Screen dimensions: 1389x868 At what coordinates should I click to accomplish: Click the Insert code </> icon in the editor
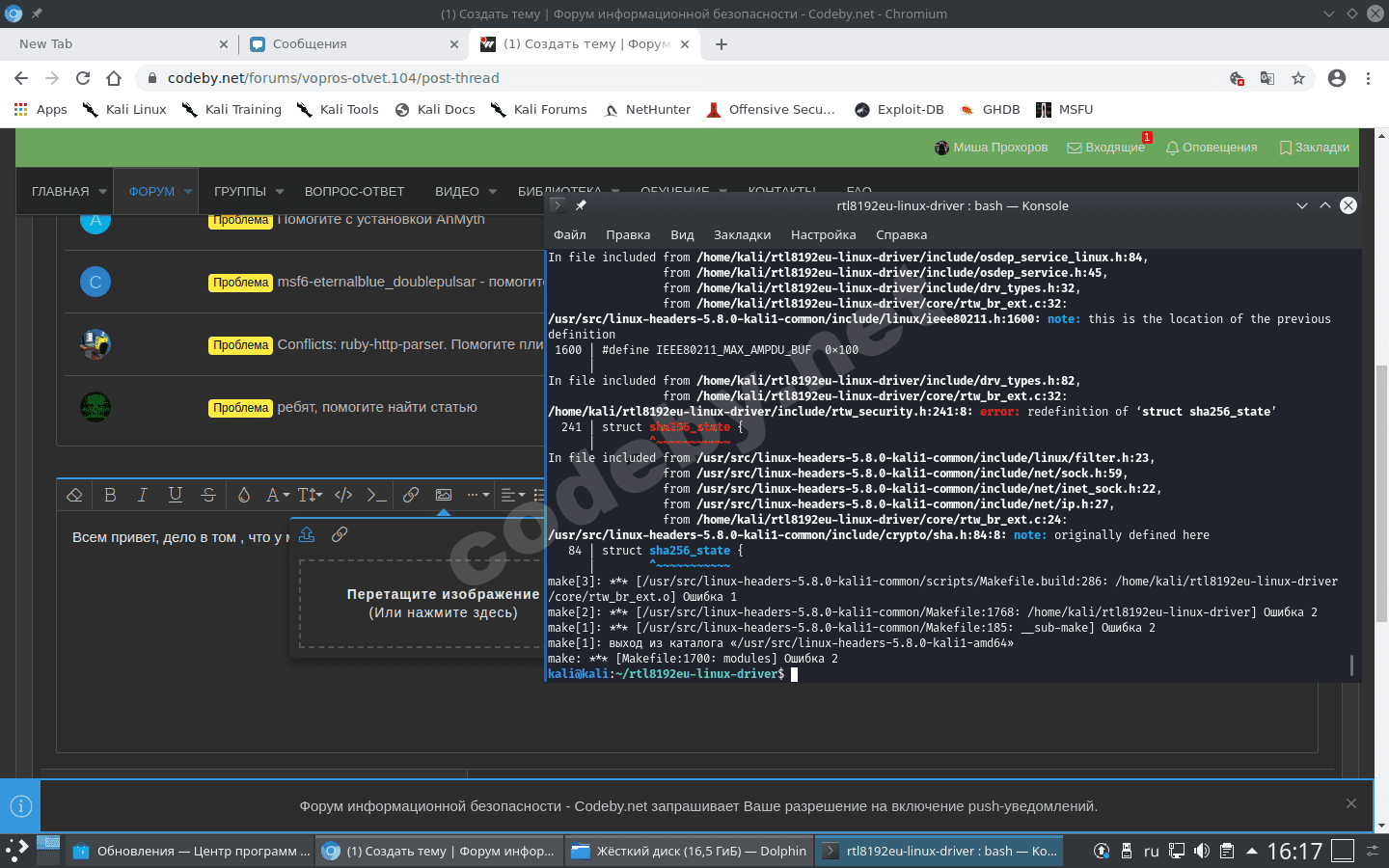pos(342,495)
